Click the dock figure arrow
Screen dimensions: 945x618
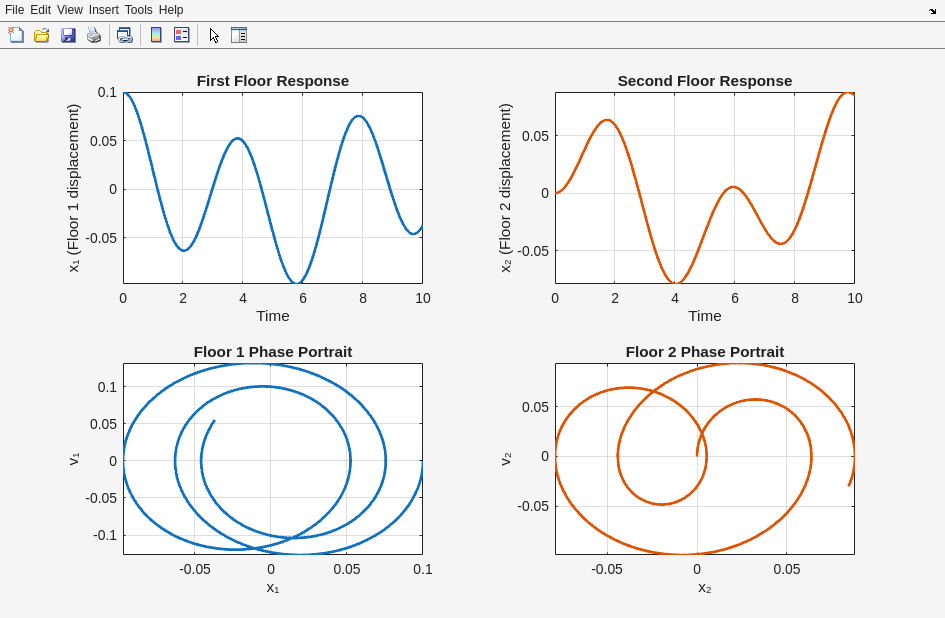[932, 10]
